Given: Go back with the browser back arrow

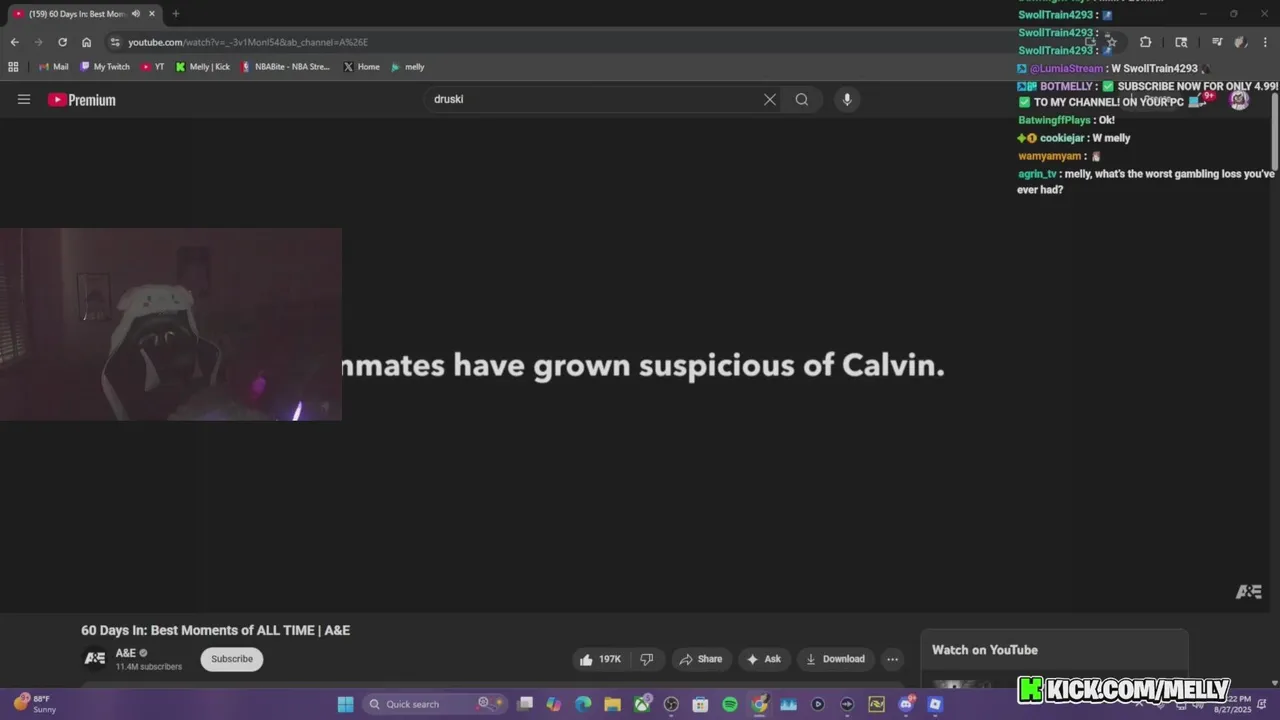Looking at the screenshot, I should click(x=14, y=42).
